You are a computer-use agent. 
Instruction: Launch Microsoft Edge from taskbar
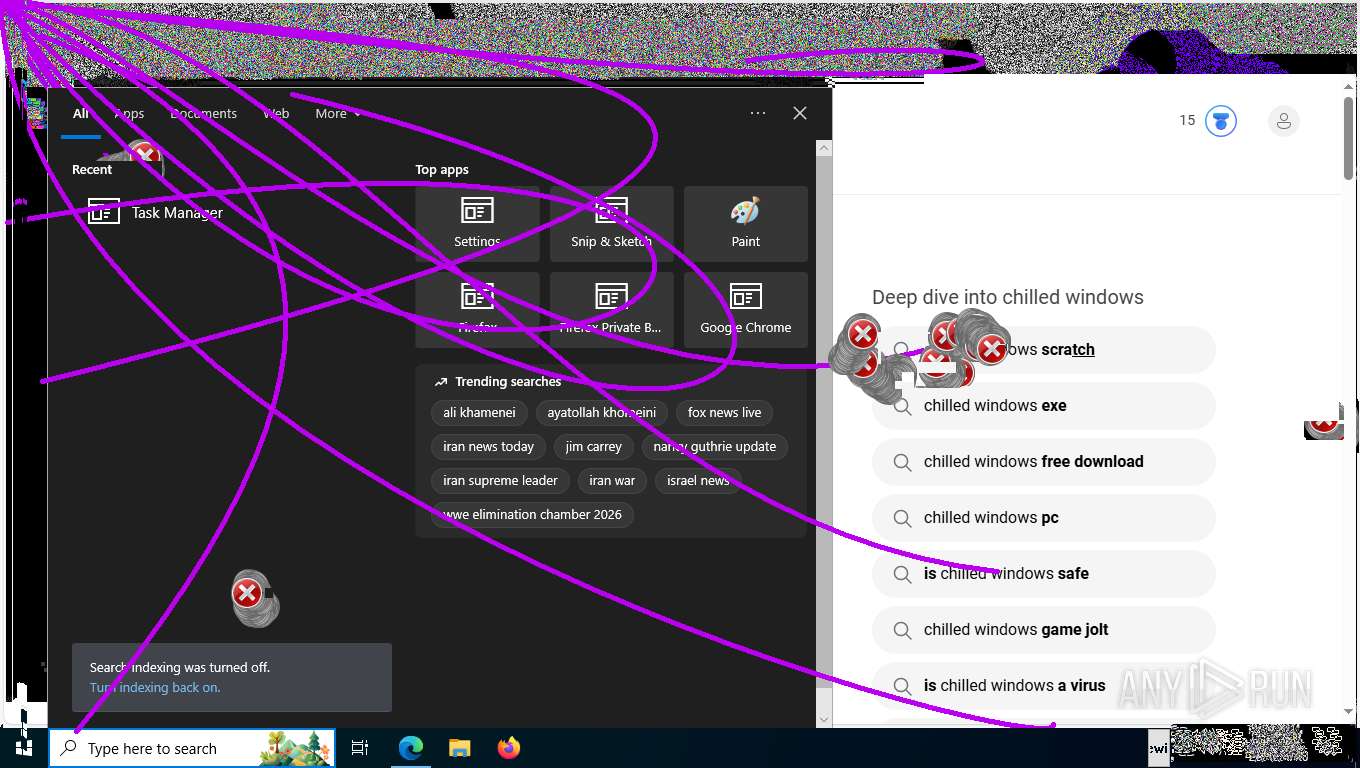[x=411, y=748]
